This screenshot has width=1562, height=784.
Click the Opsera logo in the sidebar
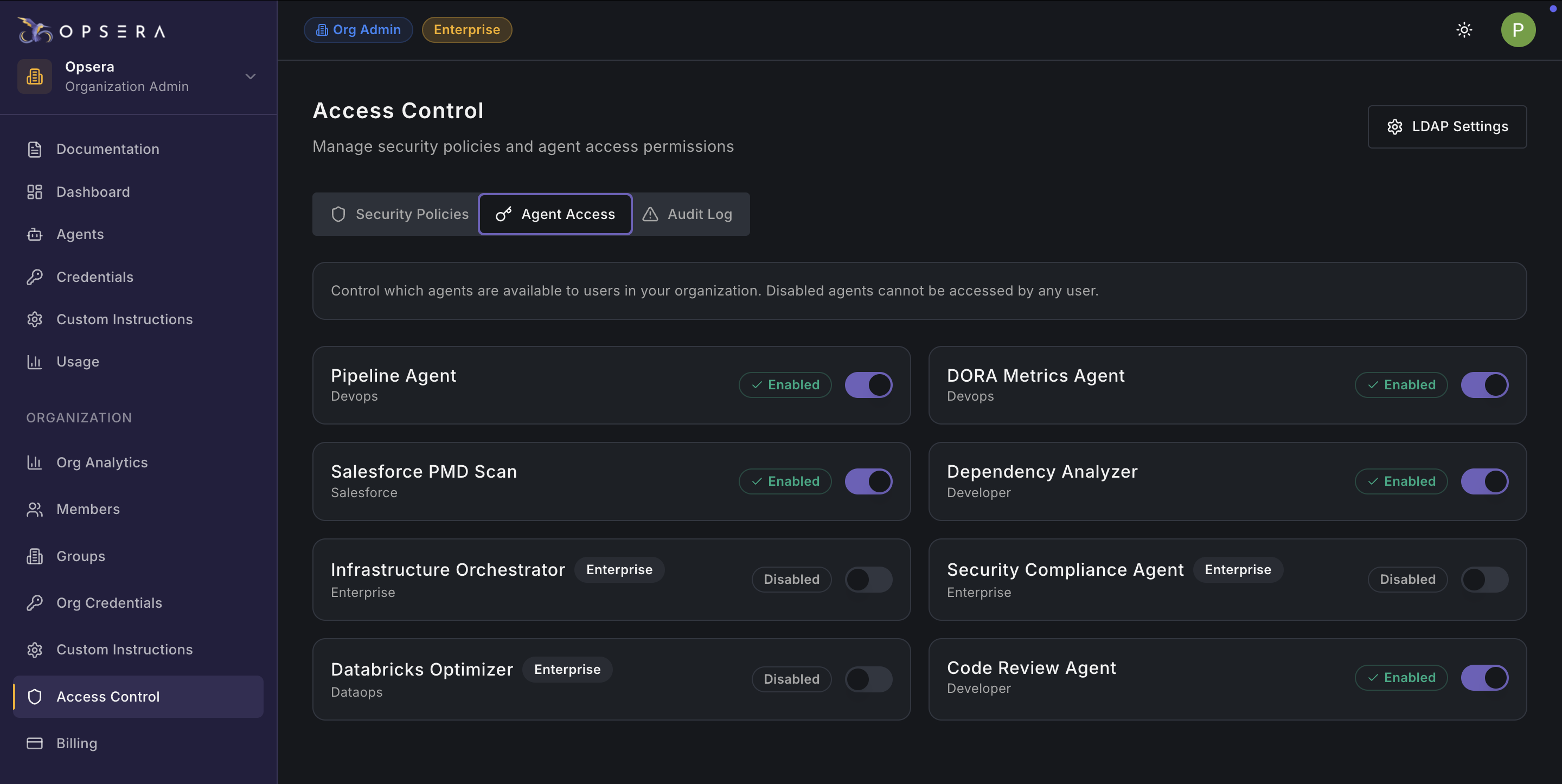92,30
